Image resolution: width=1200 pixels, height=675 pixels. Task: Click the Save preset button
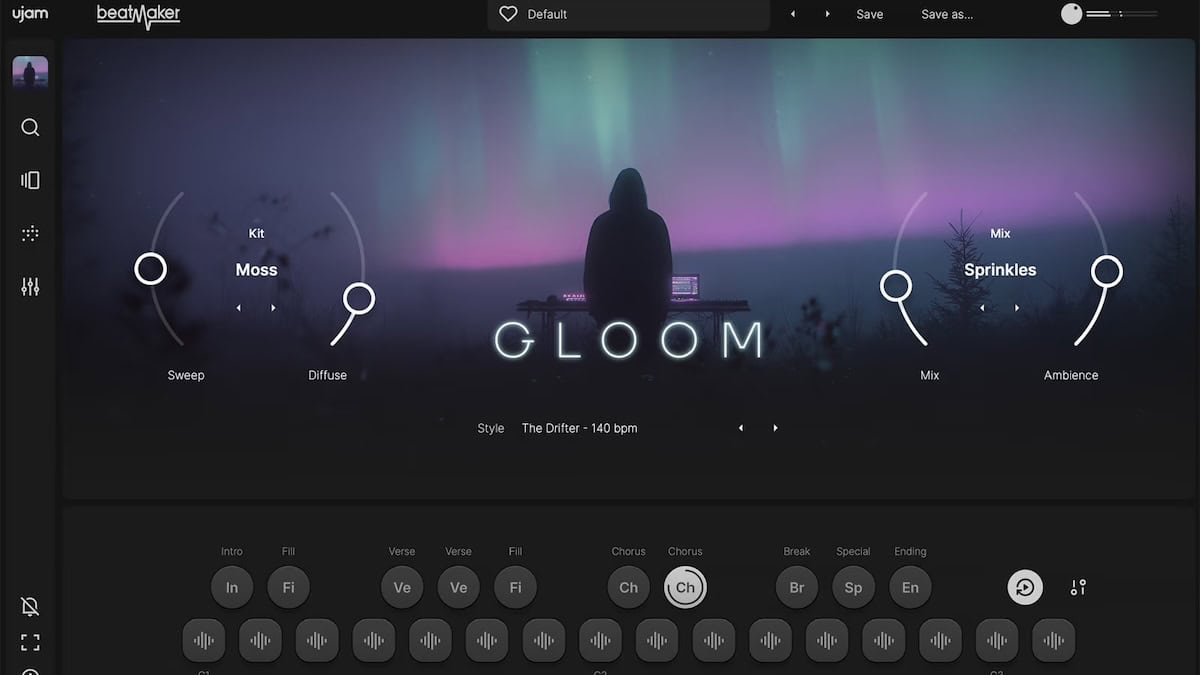(x=869, y=14)
